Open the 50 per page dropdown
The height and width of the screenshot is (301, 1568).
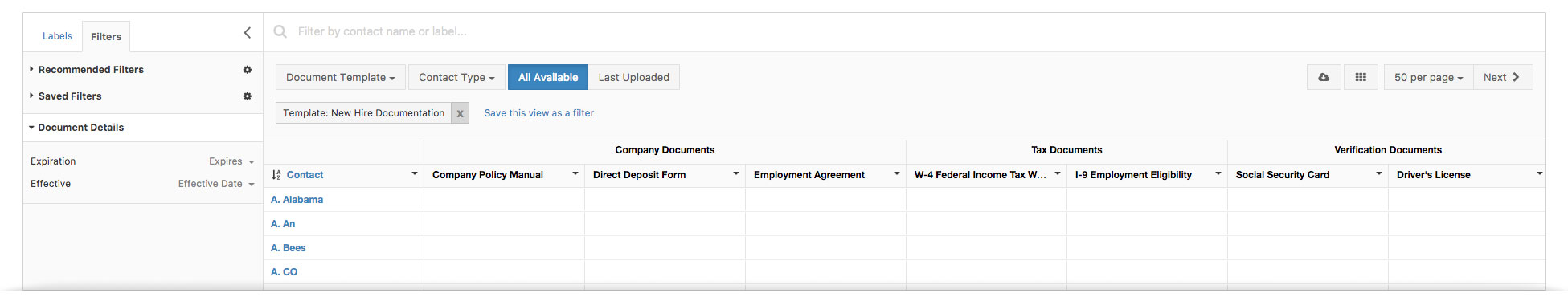coord(1428,77)
